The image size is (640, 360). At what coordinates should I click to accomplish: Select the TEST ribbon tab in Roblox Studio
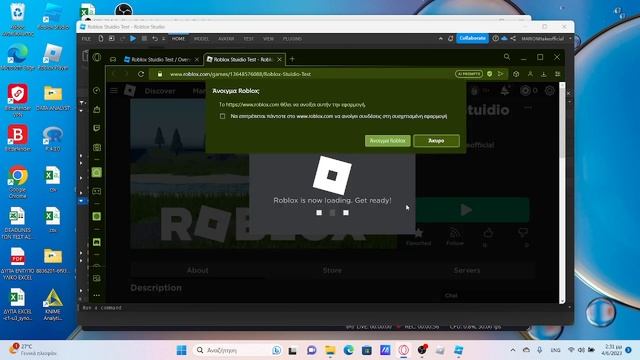point(249,39)
